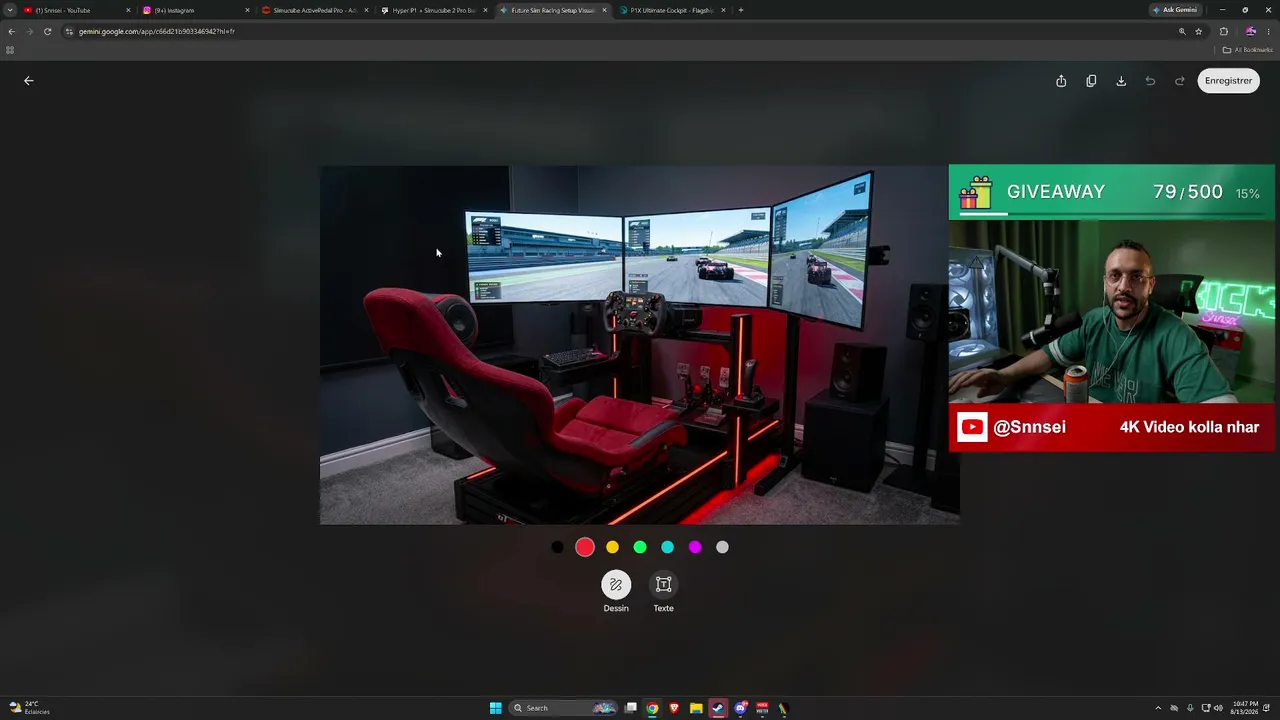This screenshot has height=720, width=1280.
Task: Open Steam from the taskbar
Action: [718, 708]
